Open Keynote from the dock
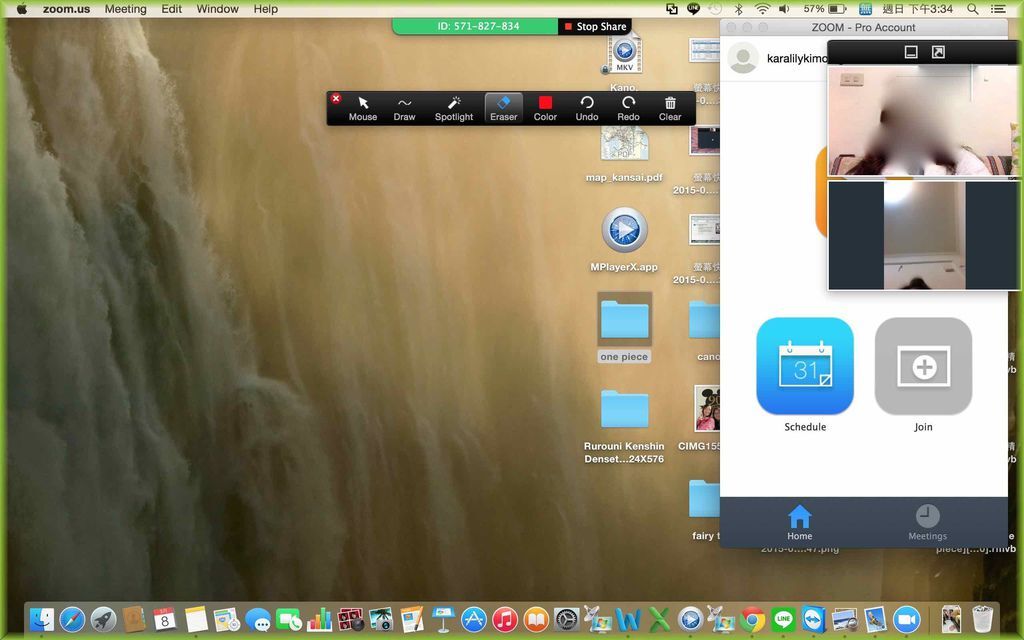 (x=443, y=619)
